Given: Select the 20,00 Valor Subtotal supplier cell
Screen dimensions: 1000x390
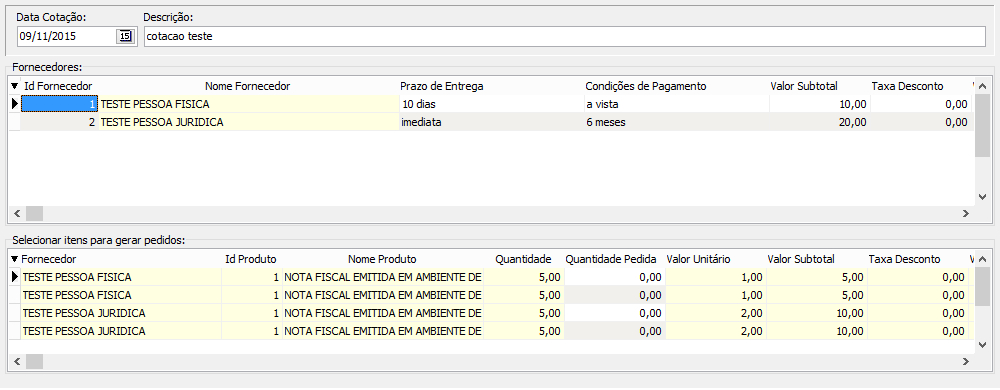Looking at the screenshot, I should (x=819, y=122).
